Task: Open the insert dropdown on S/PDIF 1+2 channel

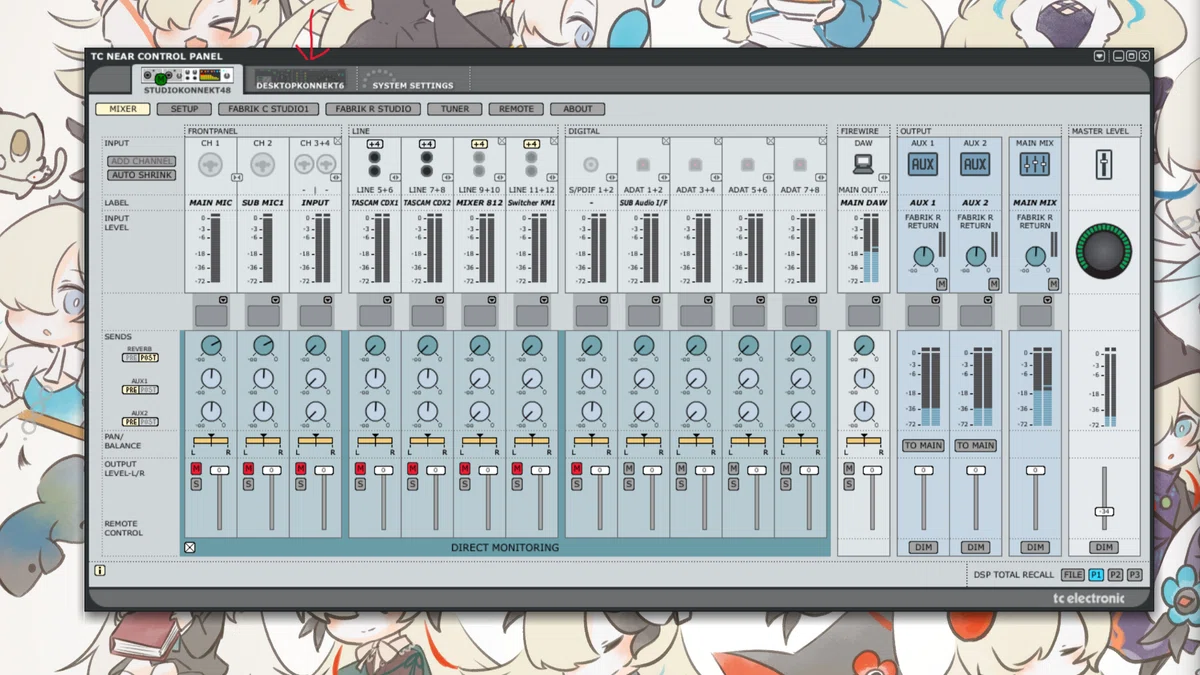Action: [604, 300]
